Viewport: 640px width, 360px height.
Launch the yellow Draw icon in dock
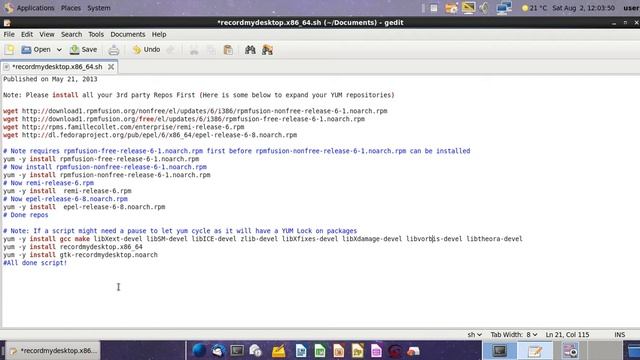tap(357, 350)
